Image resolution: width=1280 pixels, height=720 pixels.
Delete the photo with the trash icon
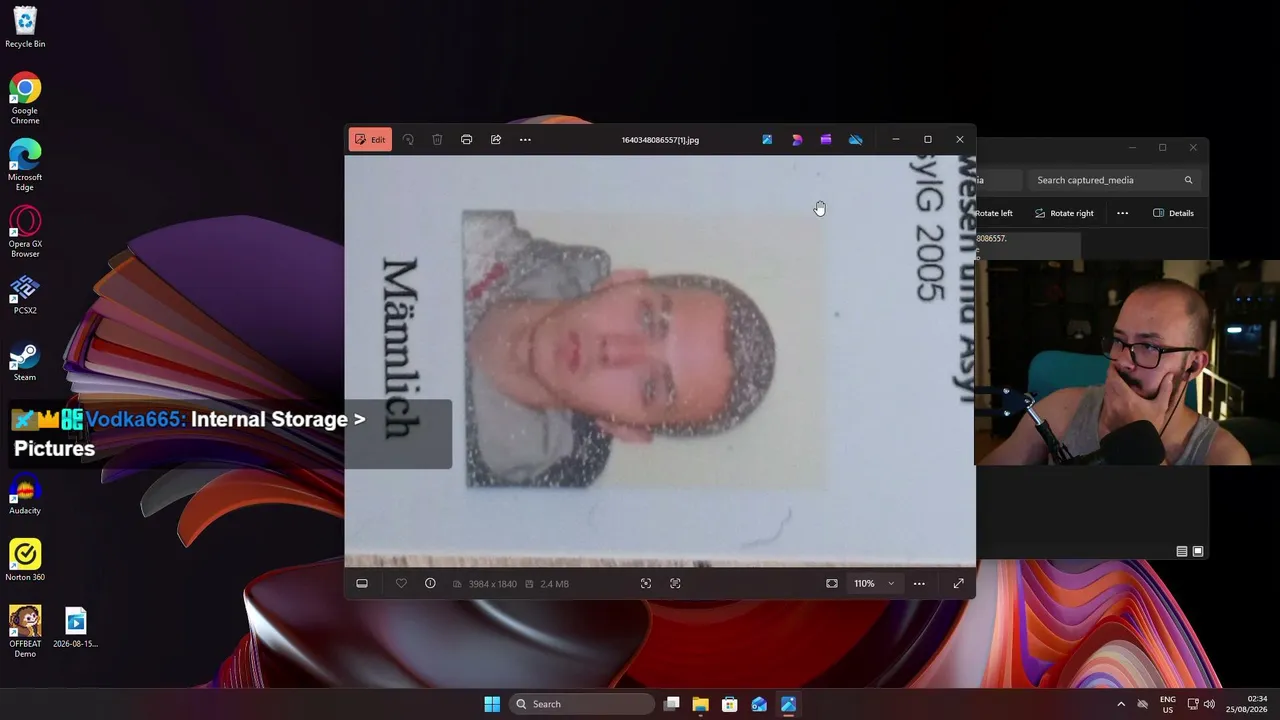437,140
